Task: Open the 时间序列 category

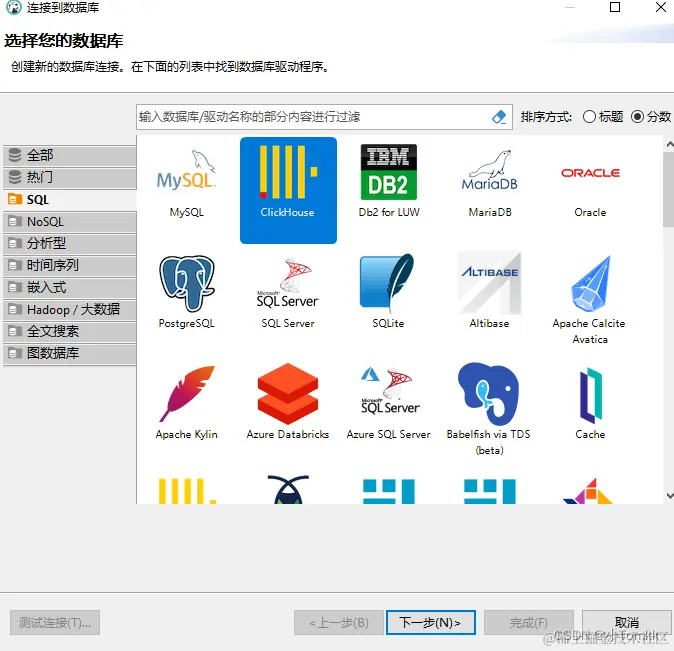Action: [70, 265]
